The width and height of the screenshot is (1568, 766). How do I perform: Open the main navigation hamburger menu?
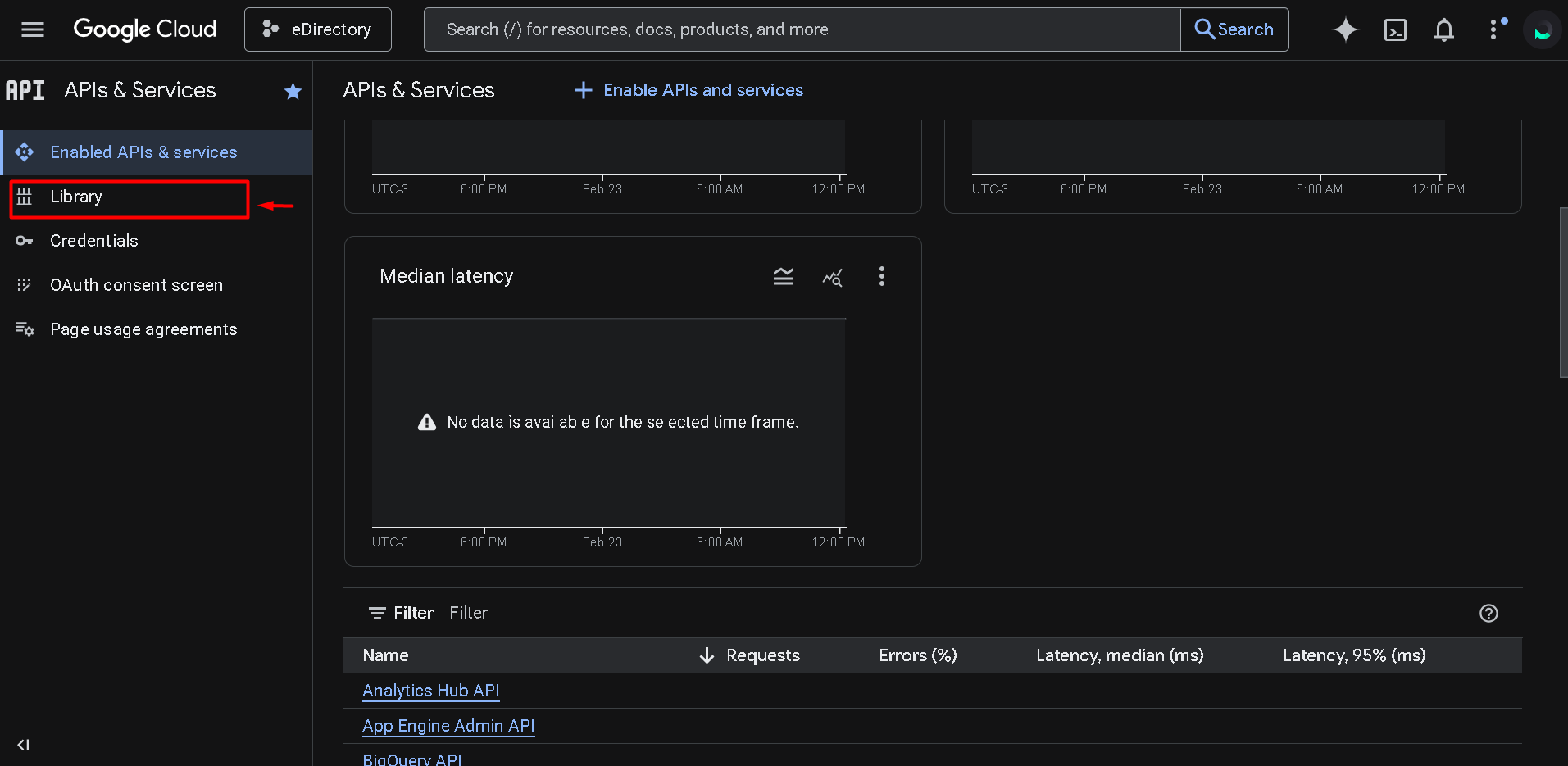pos(33,29)
